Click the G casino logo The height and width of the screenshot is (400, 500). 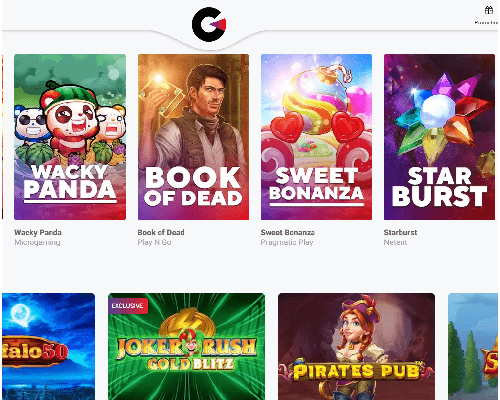point(209,24)
